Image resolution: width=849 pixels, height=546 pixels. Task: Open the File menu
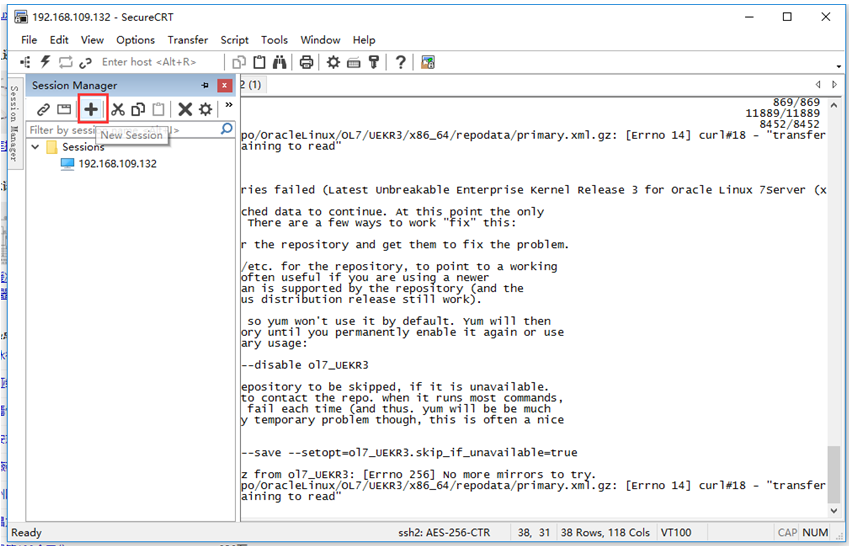point(29,40)
